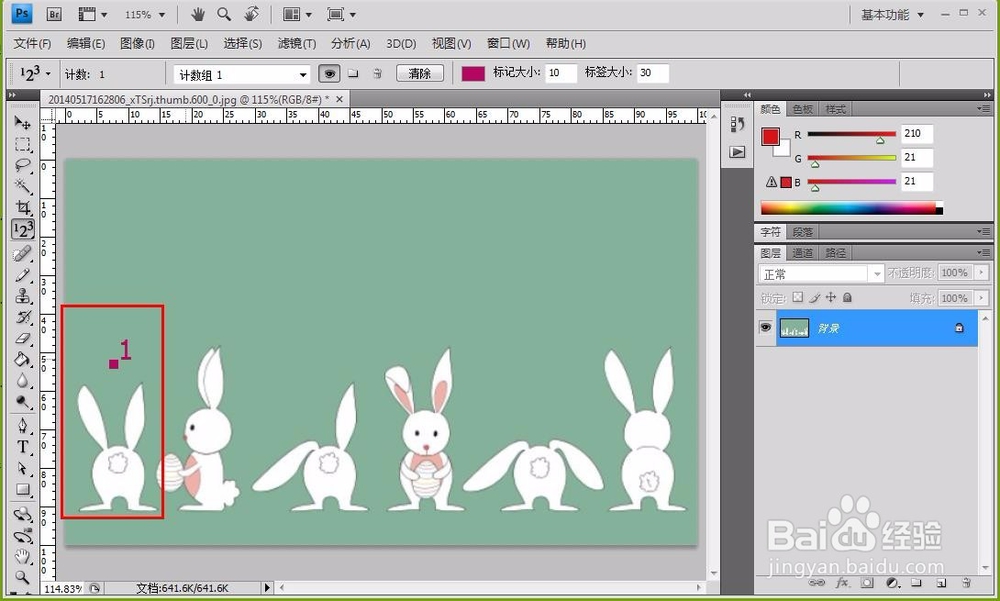Select the Rectangle shape tool
Image resolution: width=1000 pixels, height=601 pixels.
(x=22, y=489)
